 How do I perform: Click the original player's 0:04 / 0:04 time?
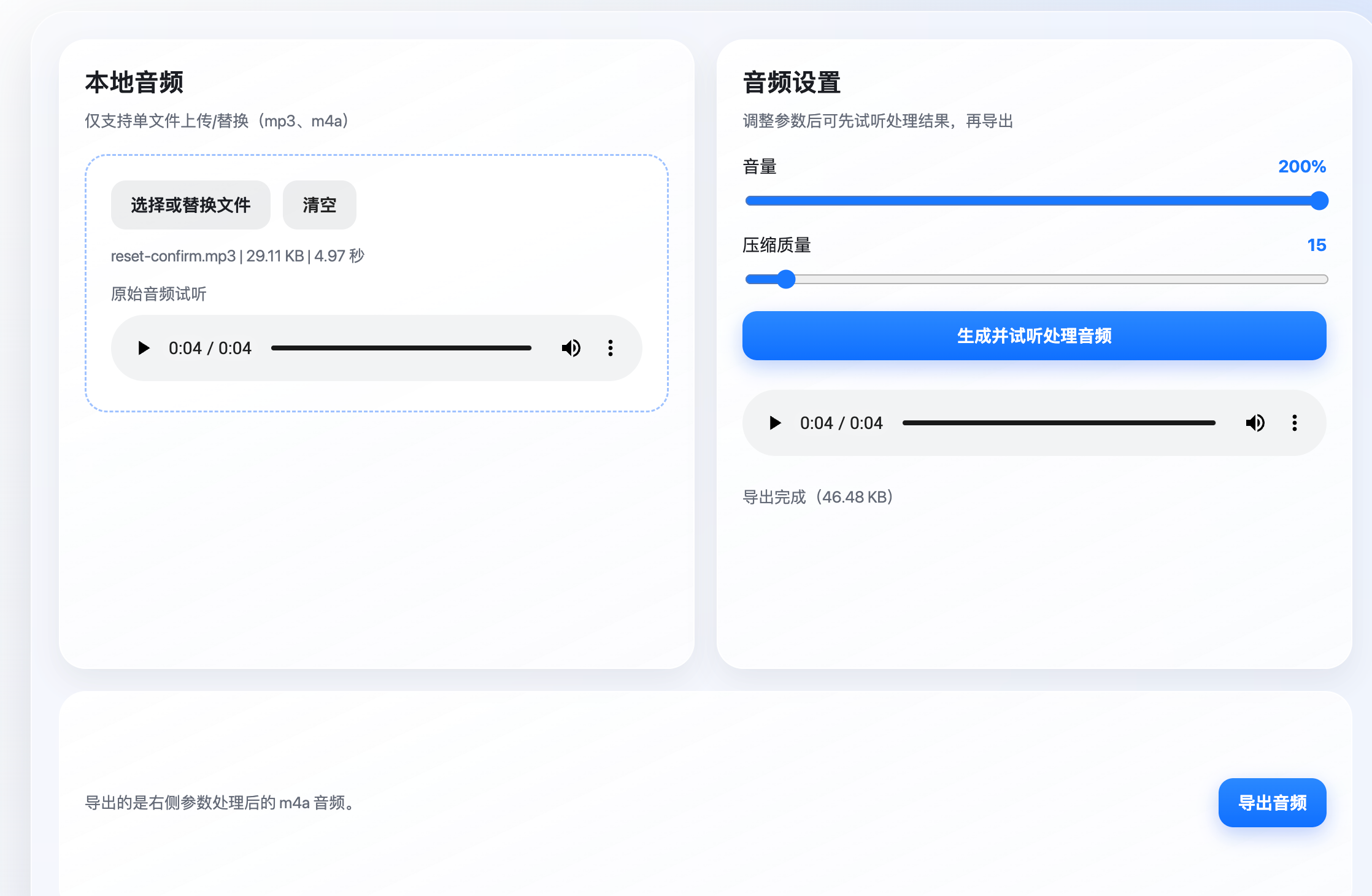click(x=210, y=348)
